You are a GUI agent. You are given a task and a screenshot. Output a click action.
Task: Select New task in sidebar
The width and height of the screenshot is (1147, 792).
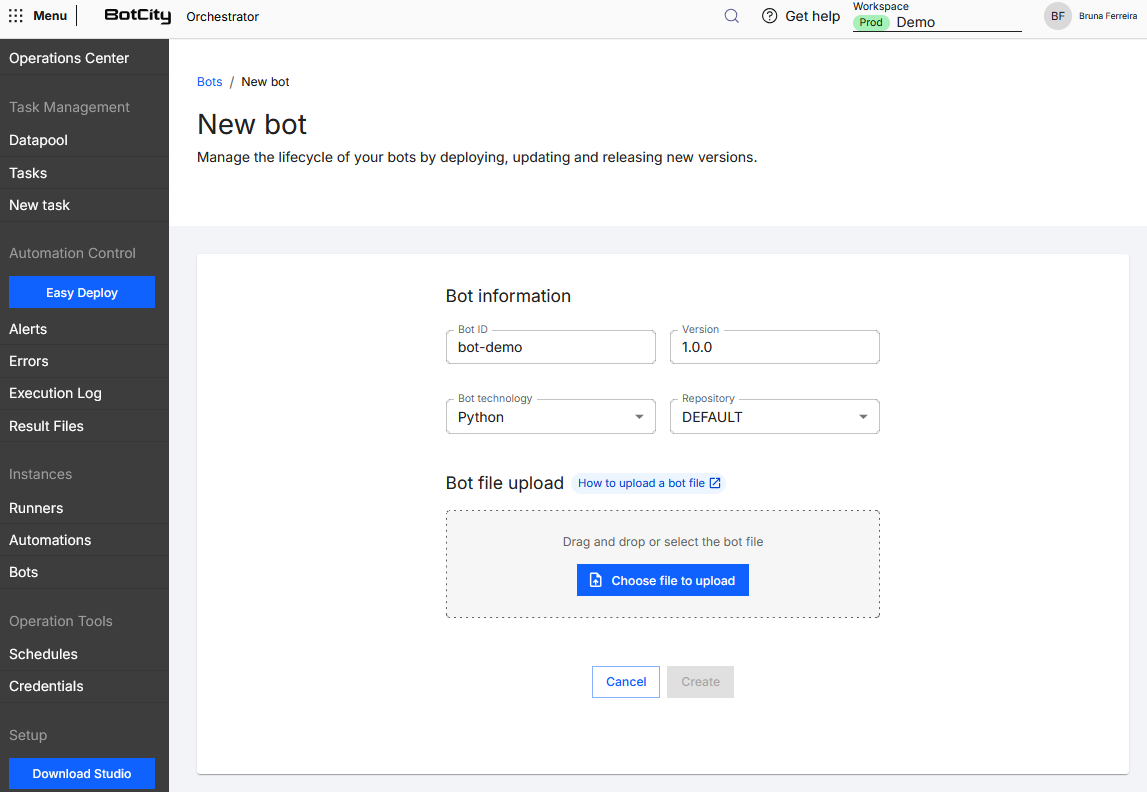pos(84,205)
